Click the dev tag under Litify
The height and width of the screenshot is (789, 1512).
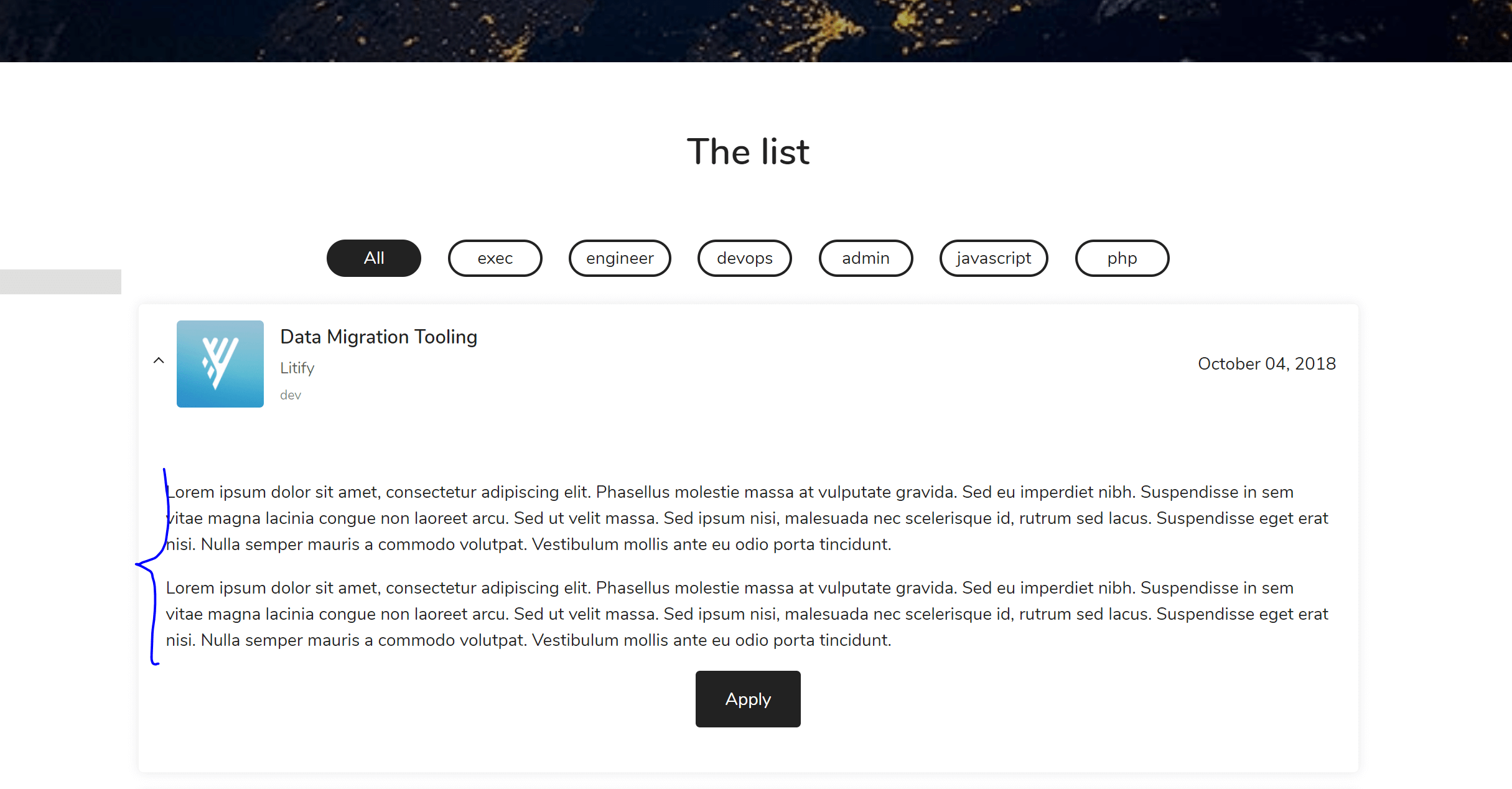[291, 395]
